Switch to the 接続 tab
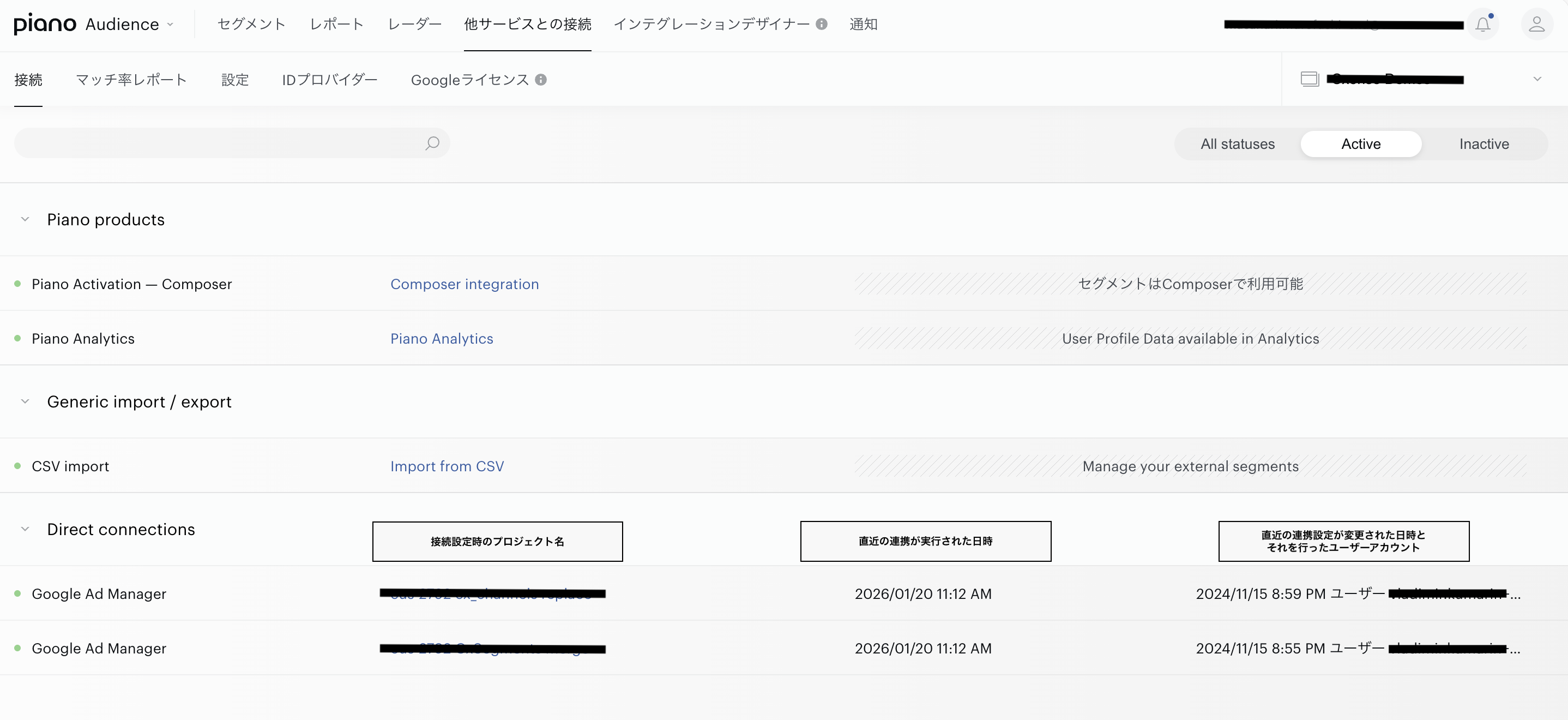 (28, 80)
